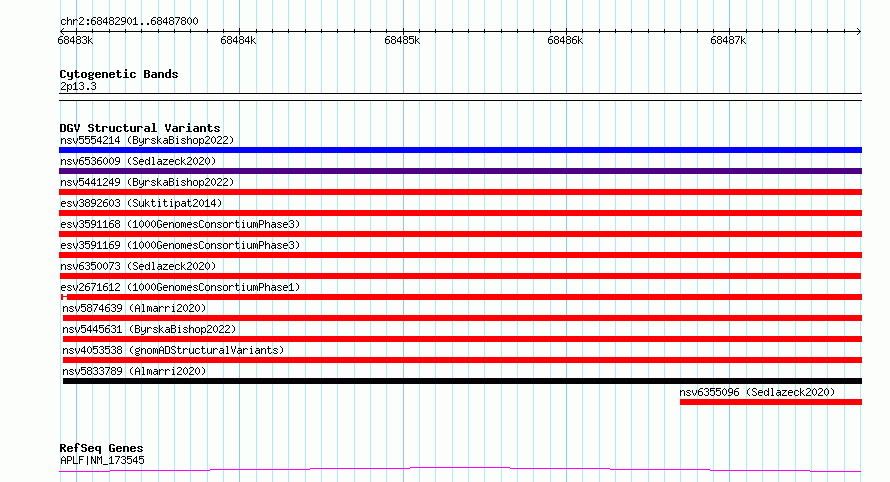Open the nsv5445631 (ByrskaBishop2022) variant label
The height and width of the screenshot is (482, 890).
(149, 329)
